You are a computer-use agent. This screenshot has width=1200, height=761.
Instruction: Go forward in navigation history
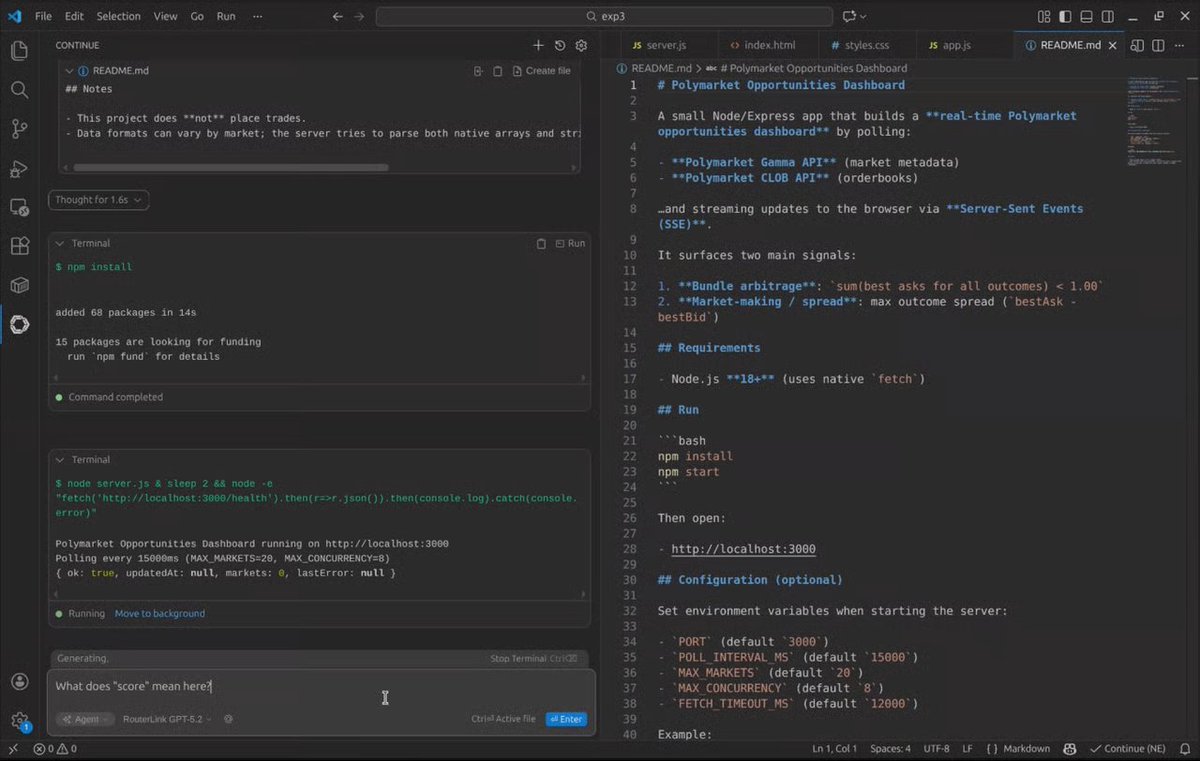click(361, 16)
